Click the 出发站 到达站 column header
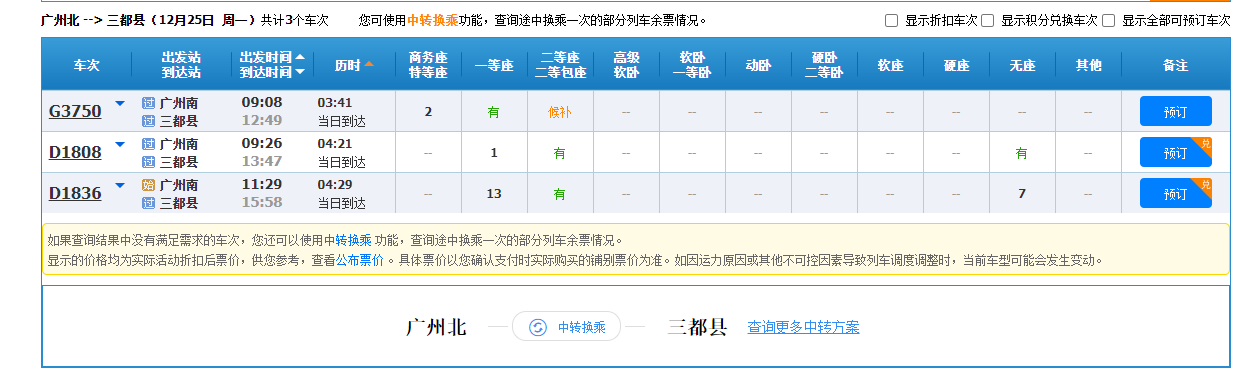This screenshot has height=368, width=1247. (x=181, y=65)
